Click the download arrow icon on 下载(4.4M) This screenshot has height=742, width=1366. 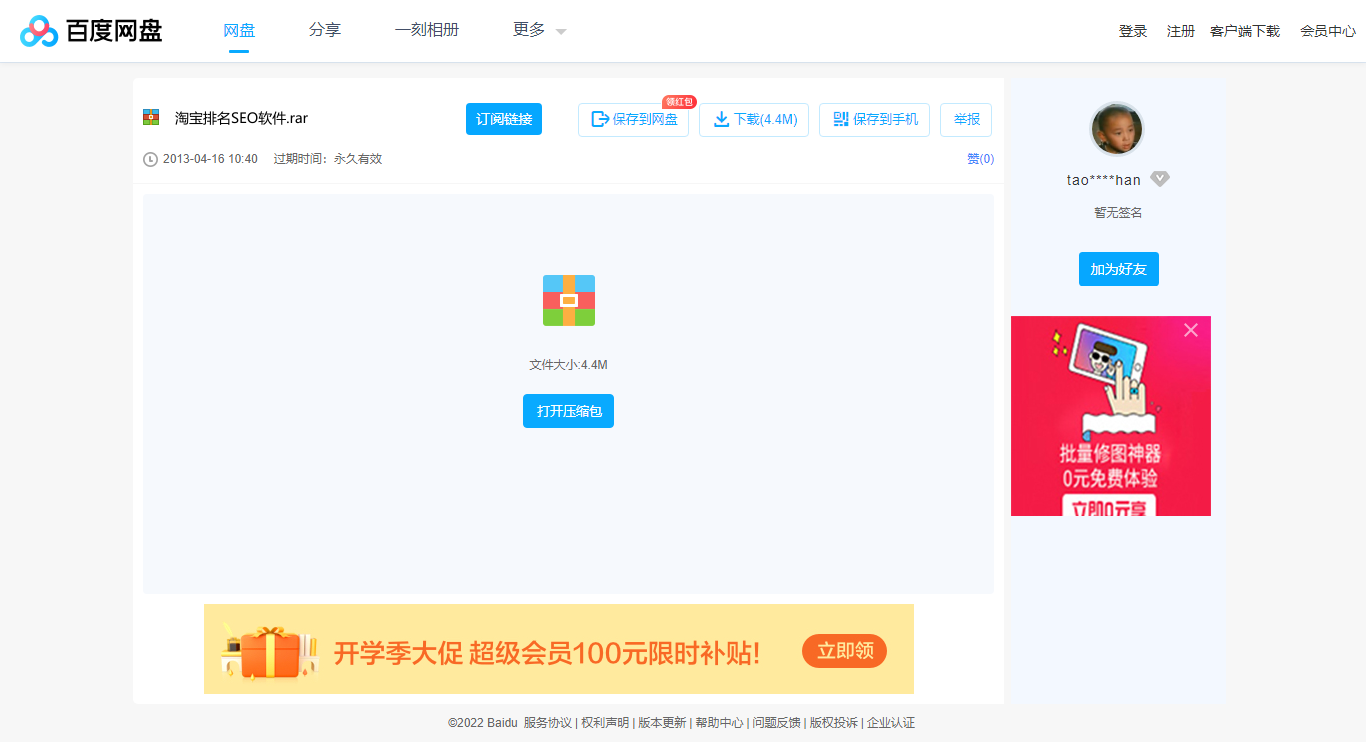[x=722, y=119]
